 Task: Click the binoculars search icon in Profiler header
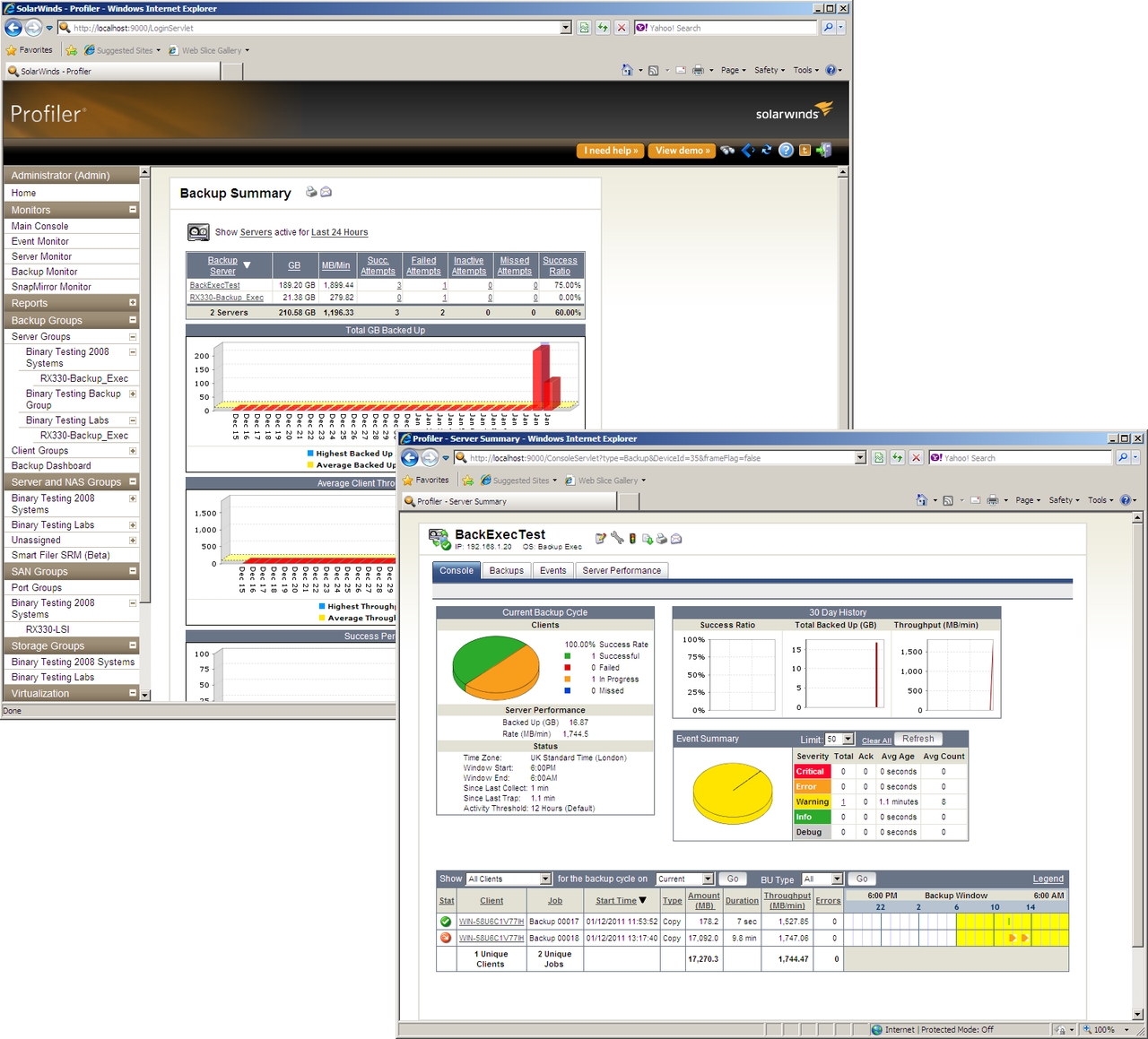tap(727, 151)
